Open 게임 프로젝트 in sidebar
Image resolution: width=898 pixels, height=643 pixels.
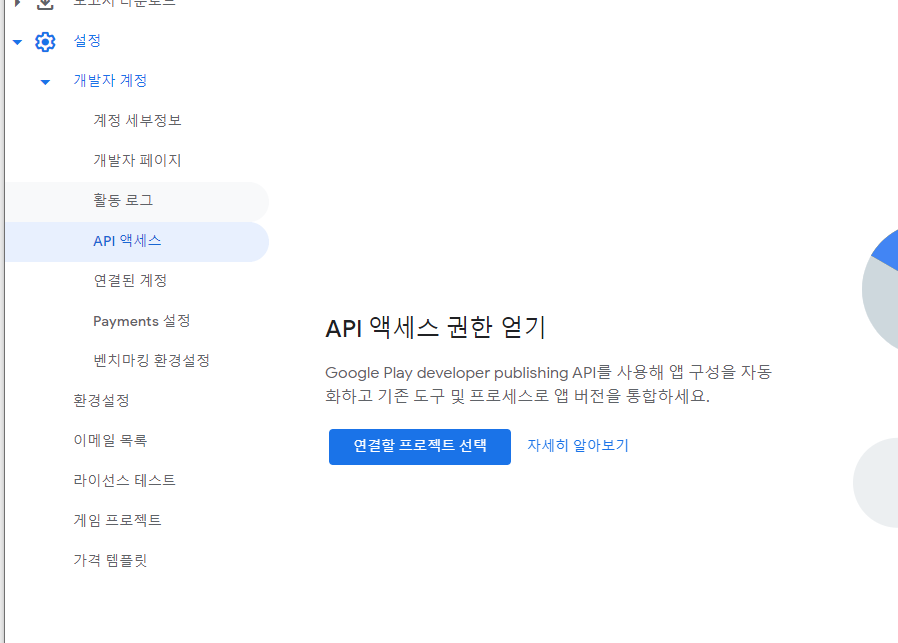(x=117, y=520)
